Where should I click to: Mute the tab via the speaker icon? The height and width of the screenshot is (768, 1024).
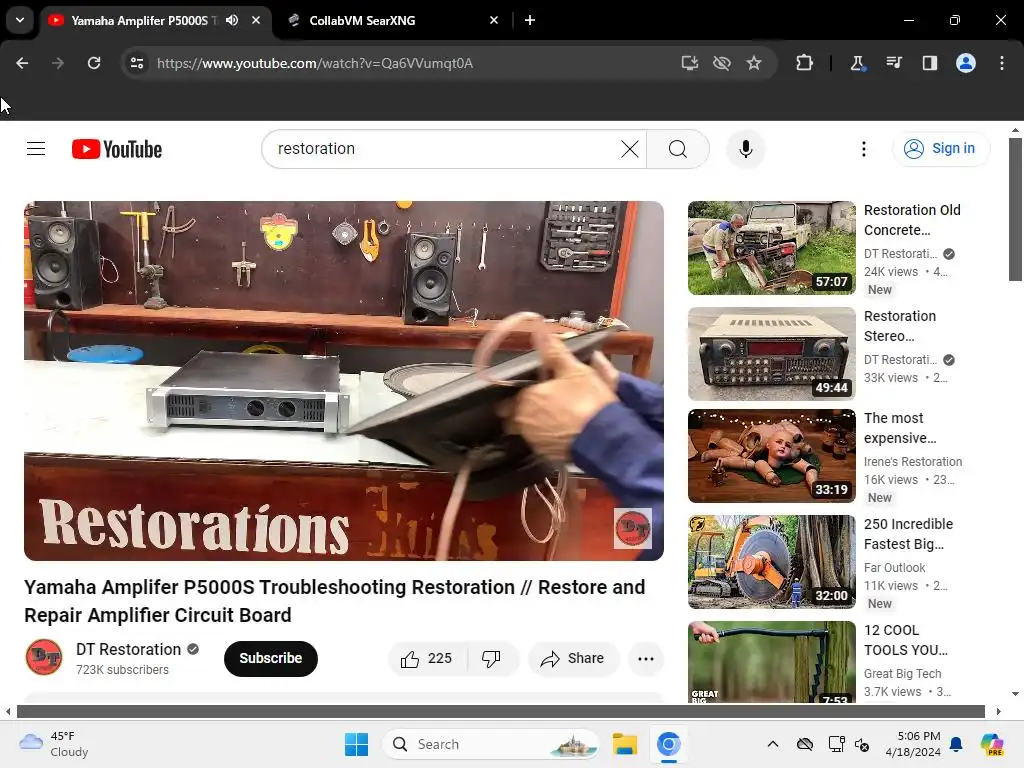pos(232,20)
